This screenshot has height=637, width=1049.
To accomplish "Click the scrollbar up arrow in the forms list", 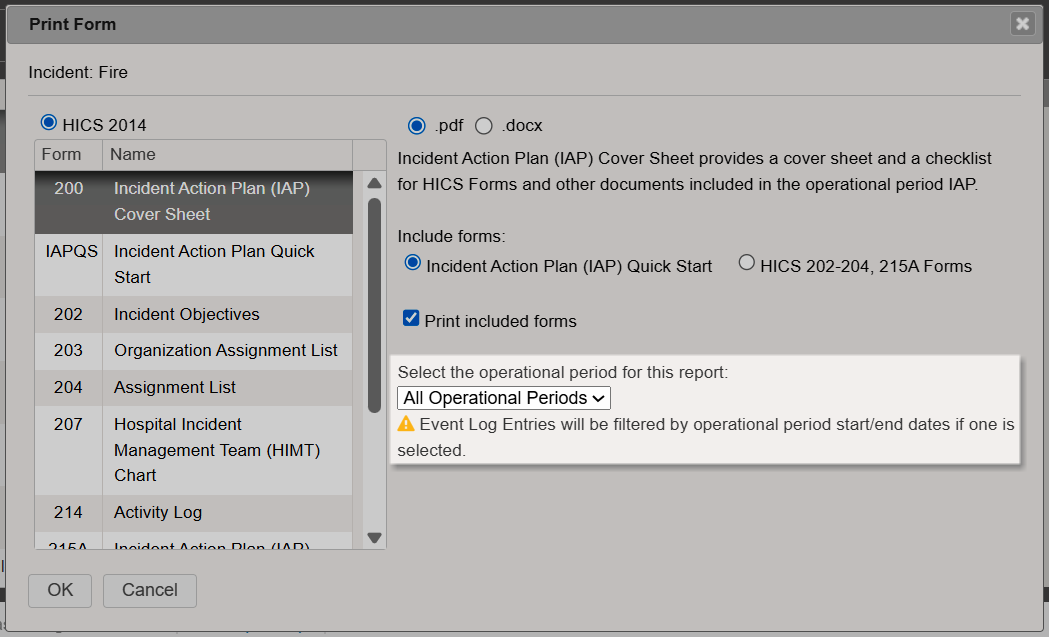I will pyautogui.click(x=373, y=183).
